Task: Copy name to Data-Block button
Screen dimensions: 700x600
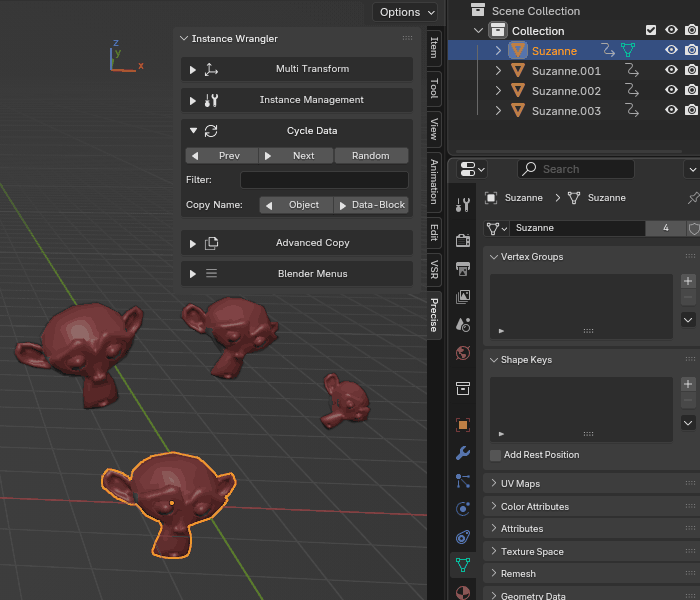Action: (371, 205)
